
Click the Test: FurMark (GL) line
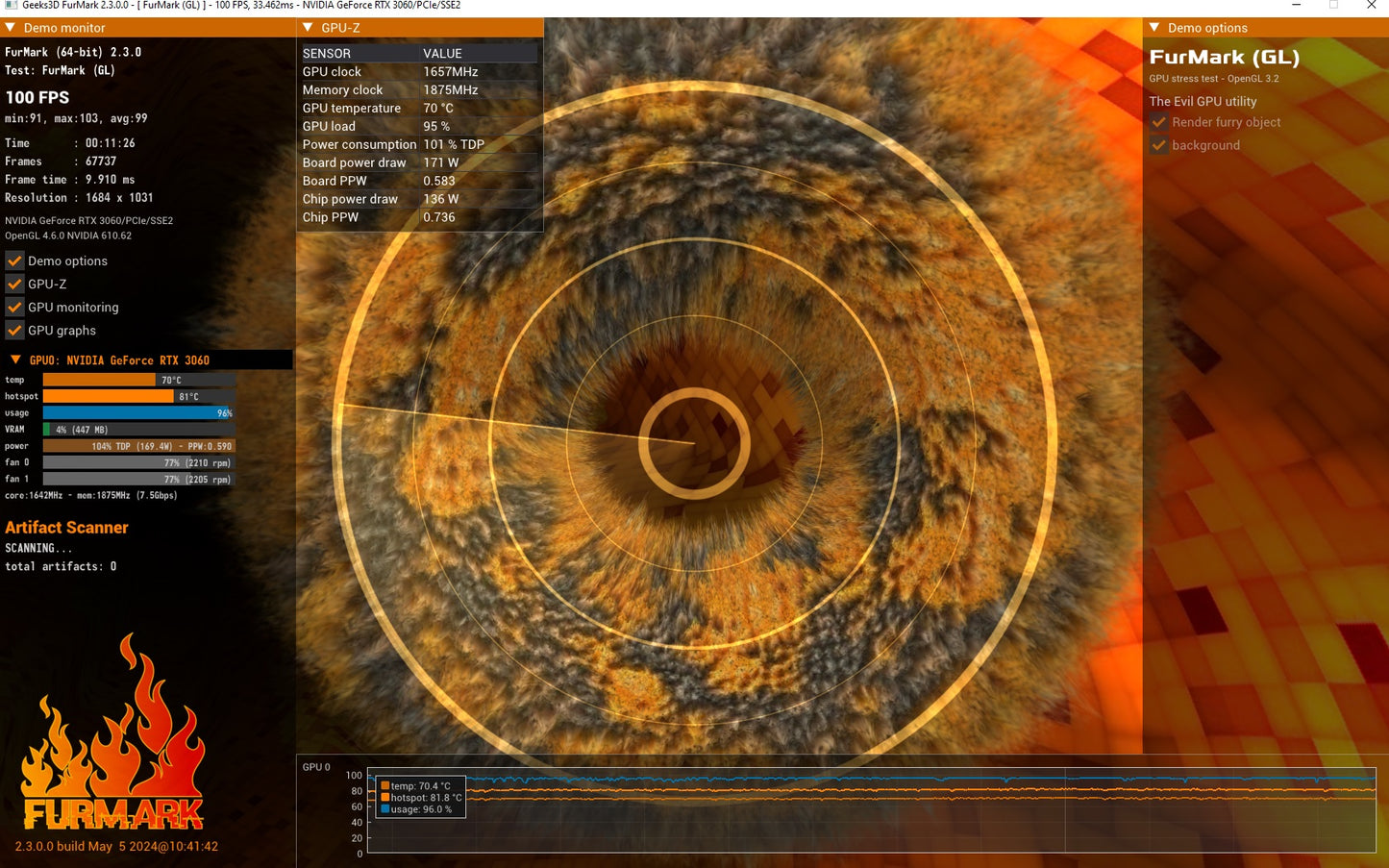coord(60,70)
